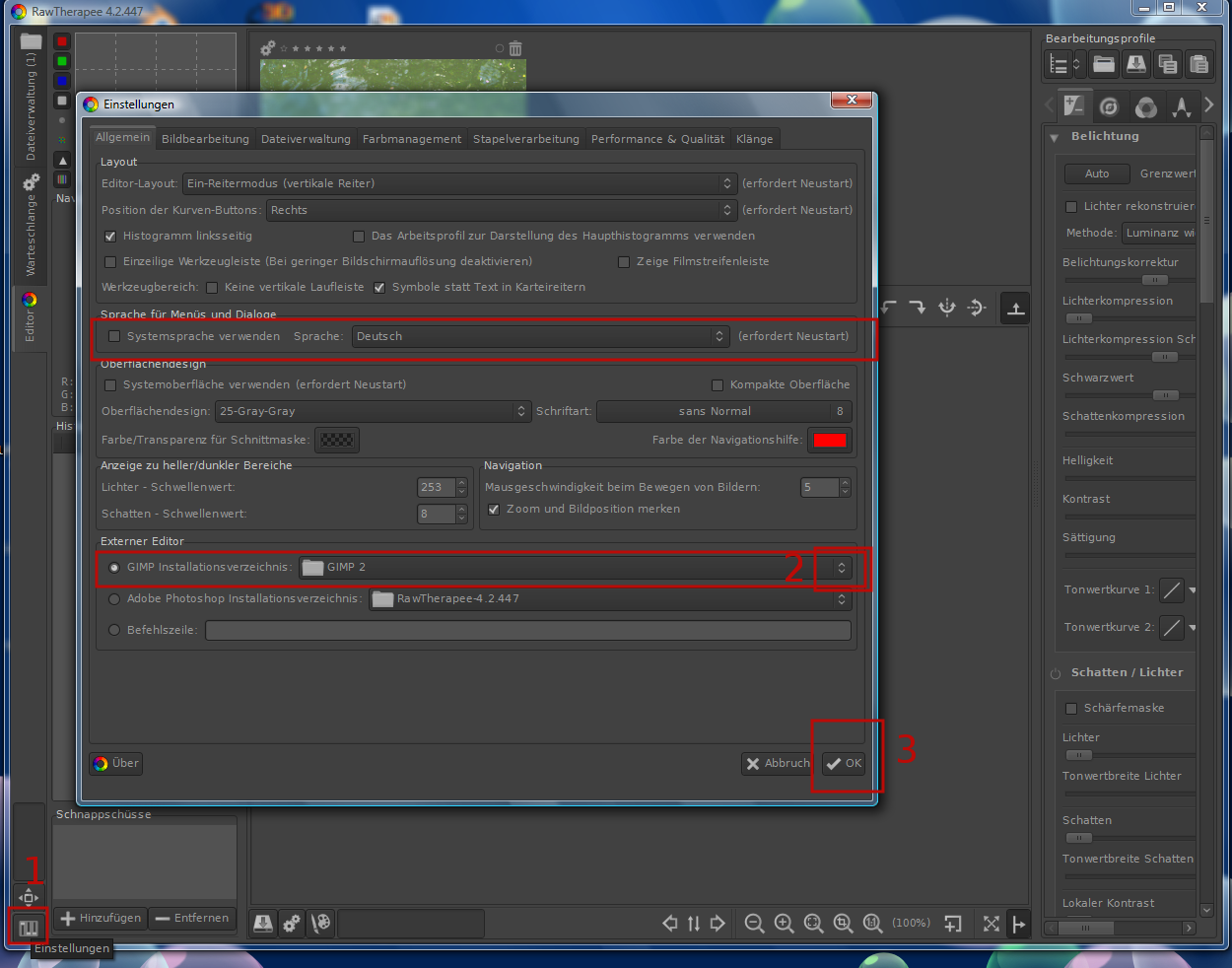Click the save processing profile icon
Image resolution: width=1232 pixels, height=968 pixels.
(x=1136, y=65)
